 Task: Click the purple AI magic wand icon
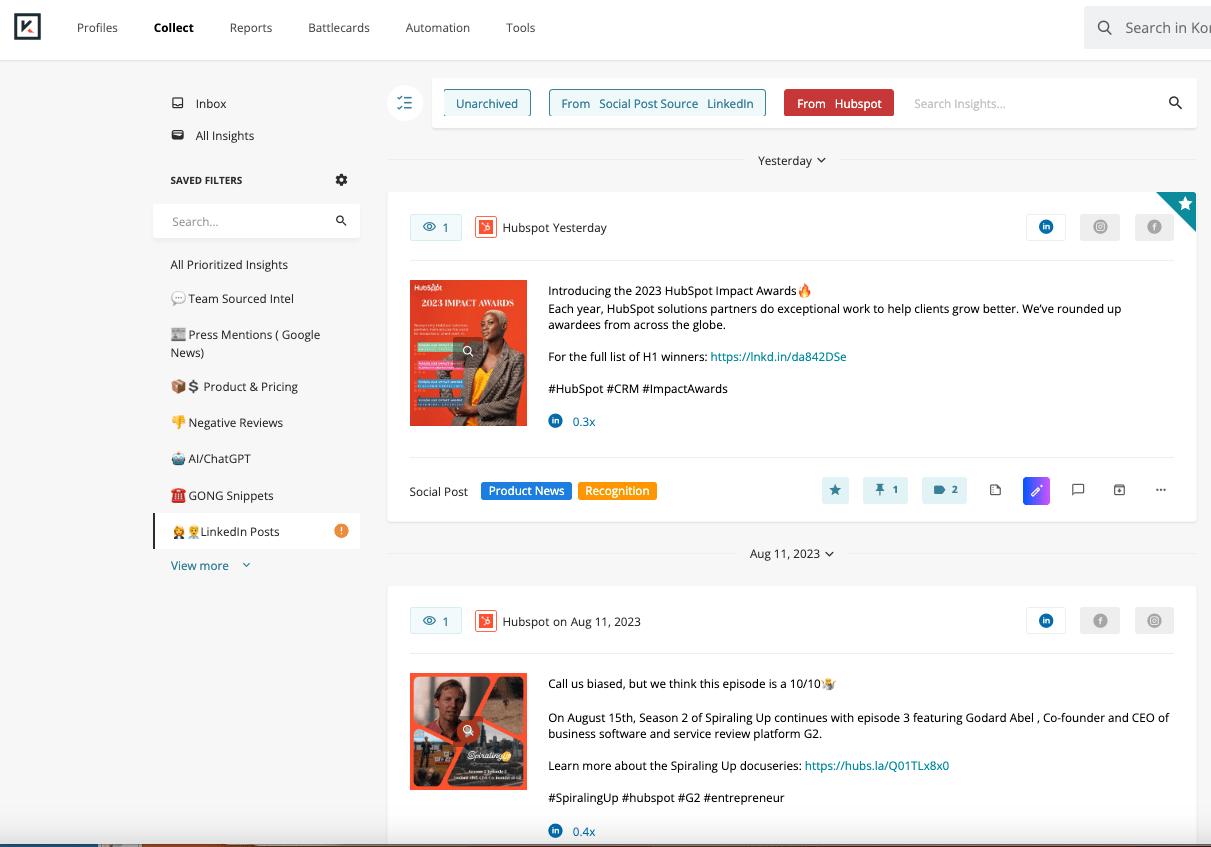click(x=1037, y=490)
